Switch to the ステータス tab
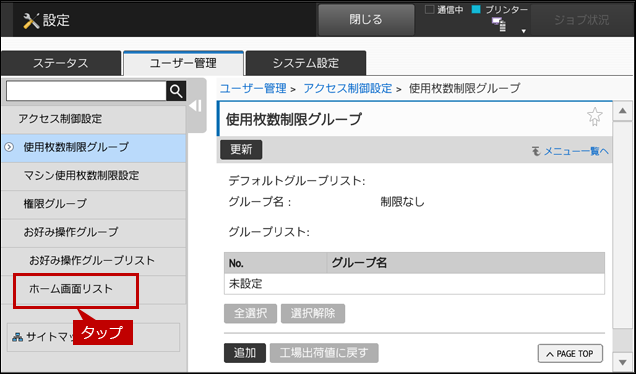 pos(61,63)
